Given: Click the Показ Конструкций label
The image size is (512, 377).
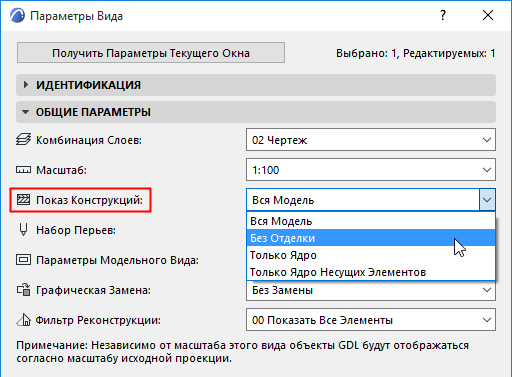Looking at the screenshot, I should 89,200.
